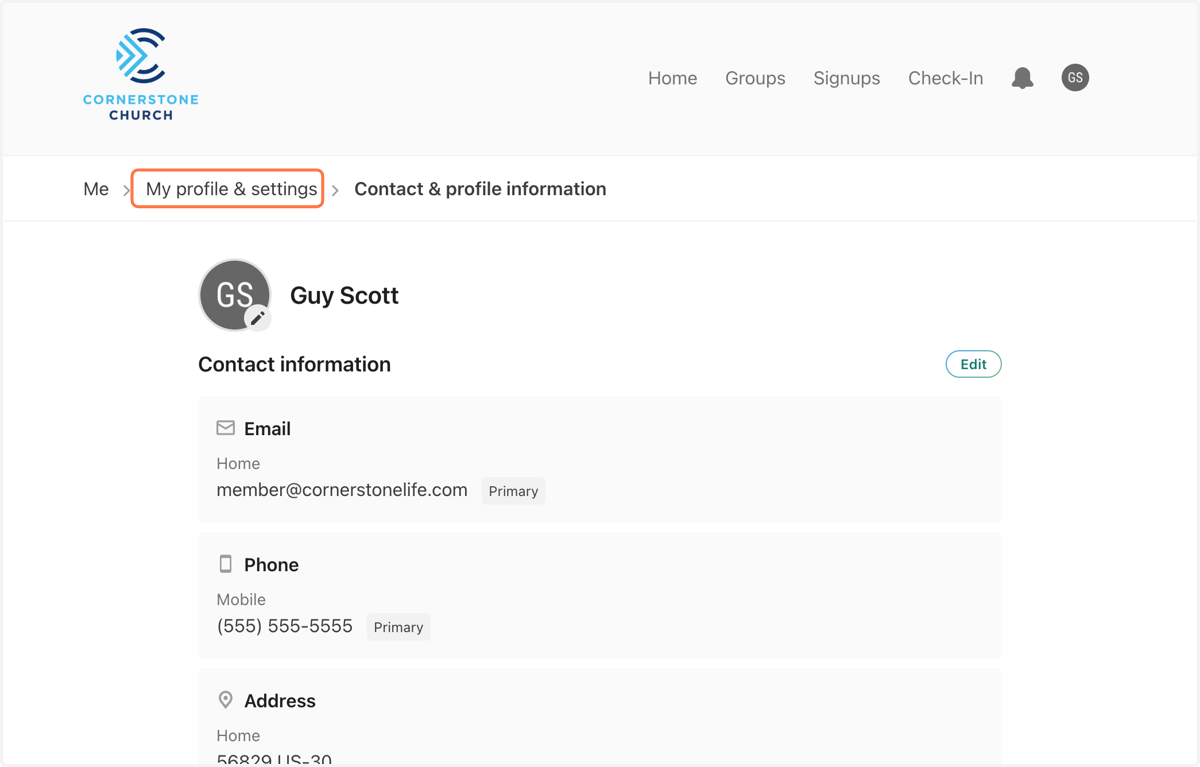Image resolution: width=1200 pixels, height=767 pixels.
Task: Click the Primary badge next to phone
Action: [398, 627]
